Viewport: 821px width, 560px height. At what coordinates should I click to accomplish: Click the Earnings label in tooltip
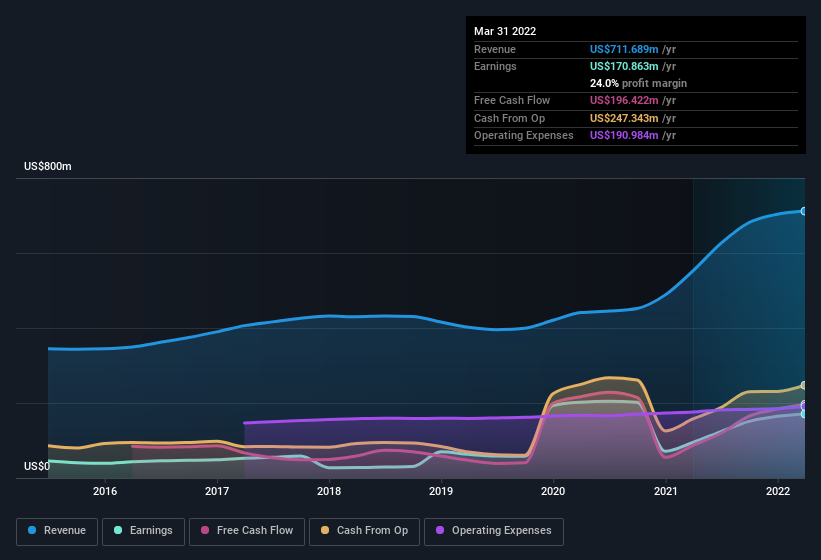[x=495, y=66]
